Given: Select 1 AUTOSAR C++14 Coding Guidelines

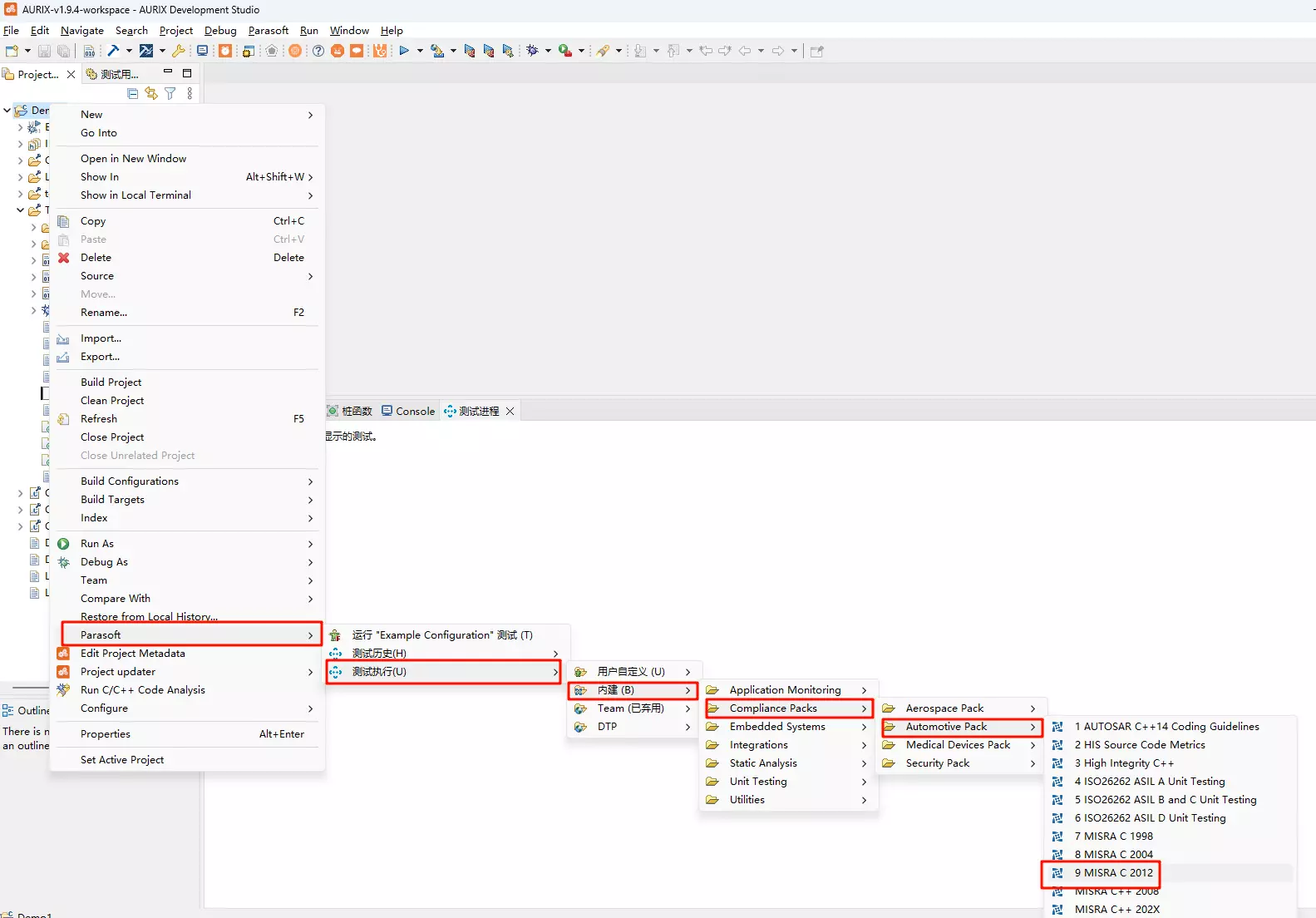Looking at the screenshot, I should (x=1166, y=727).
